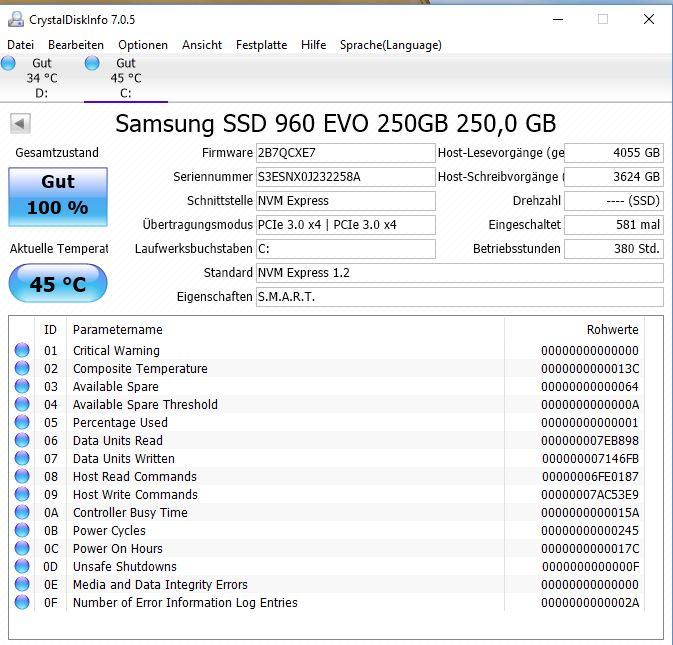The image size is (673, 645).
Task: Click the 45 °C temperature button
Action: tap(58, 283)
